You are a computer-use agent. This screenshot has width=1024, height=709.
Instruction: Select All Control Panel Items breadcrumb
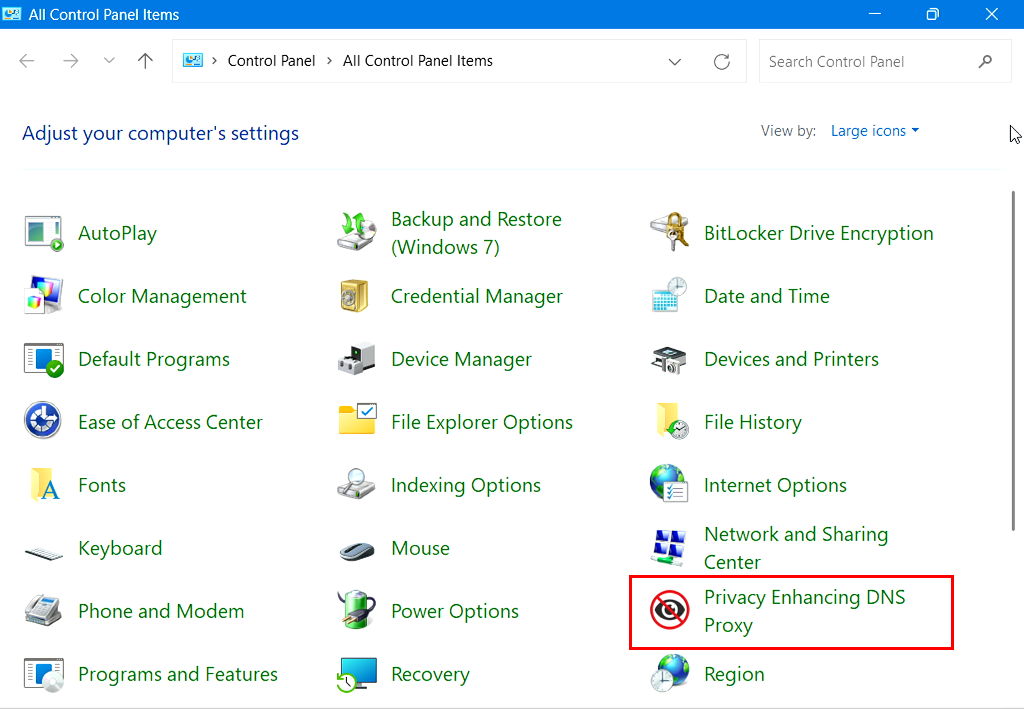point(417,61)
